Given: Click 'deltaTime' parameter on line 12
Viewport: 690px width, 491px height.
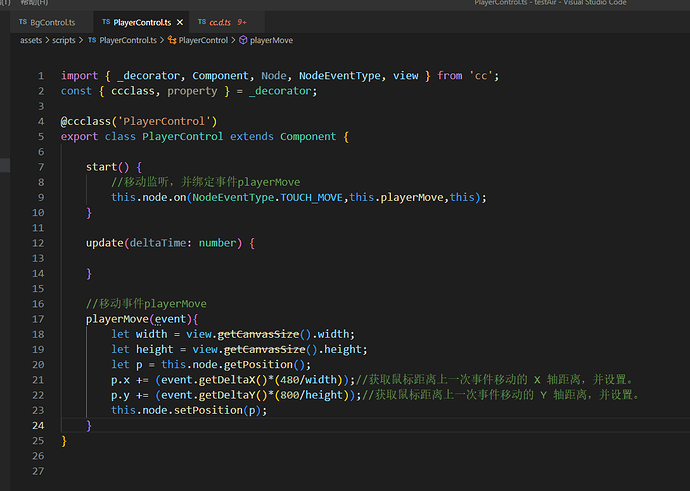Looking at the screenshot, I should point(158,243).
